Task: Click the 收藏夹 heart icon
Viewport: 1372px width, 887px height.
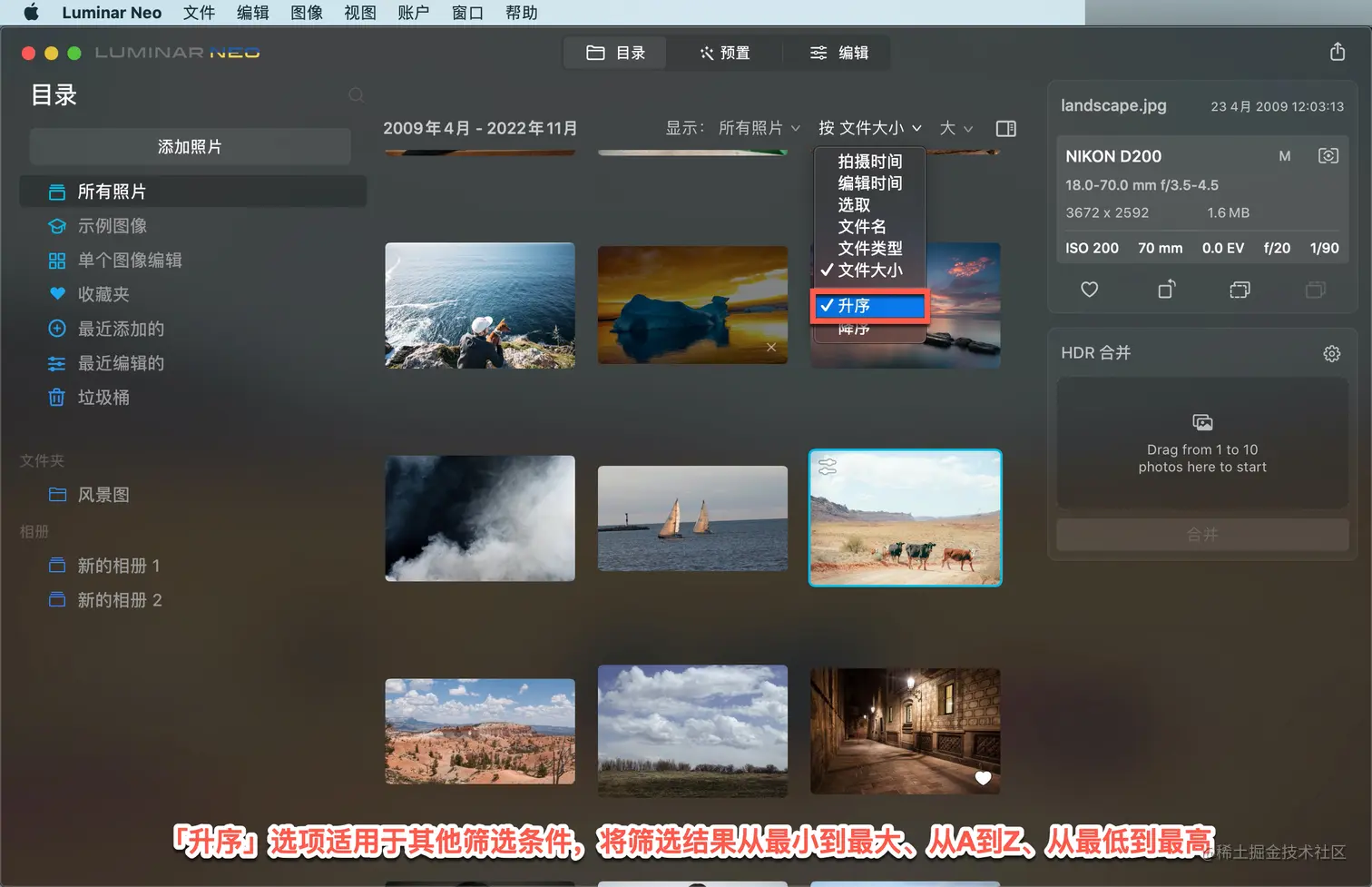Action: [57, 294]
